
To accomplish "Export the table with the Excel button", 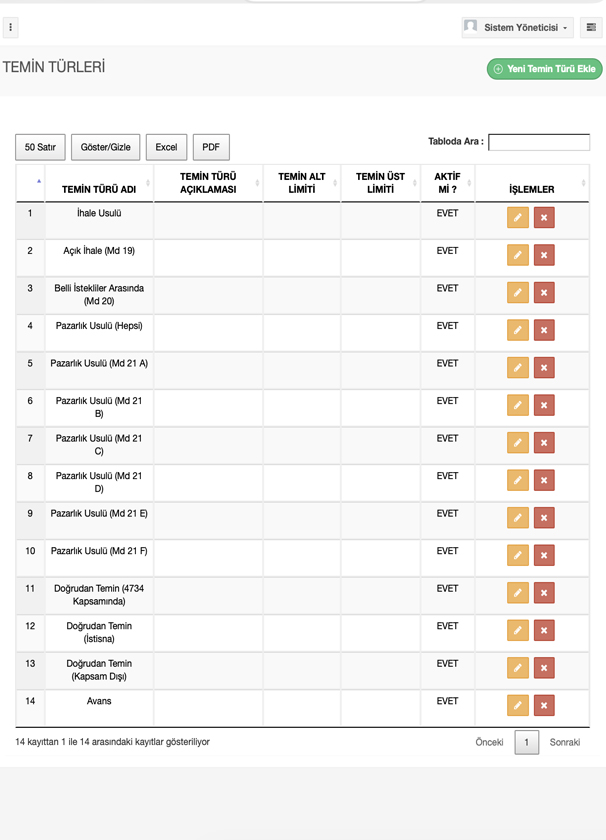I will pyautogui.click(x=166, y=147).
